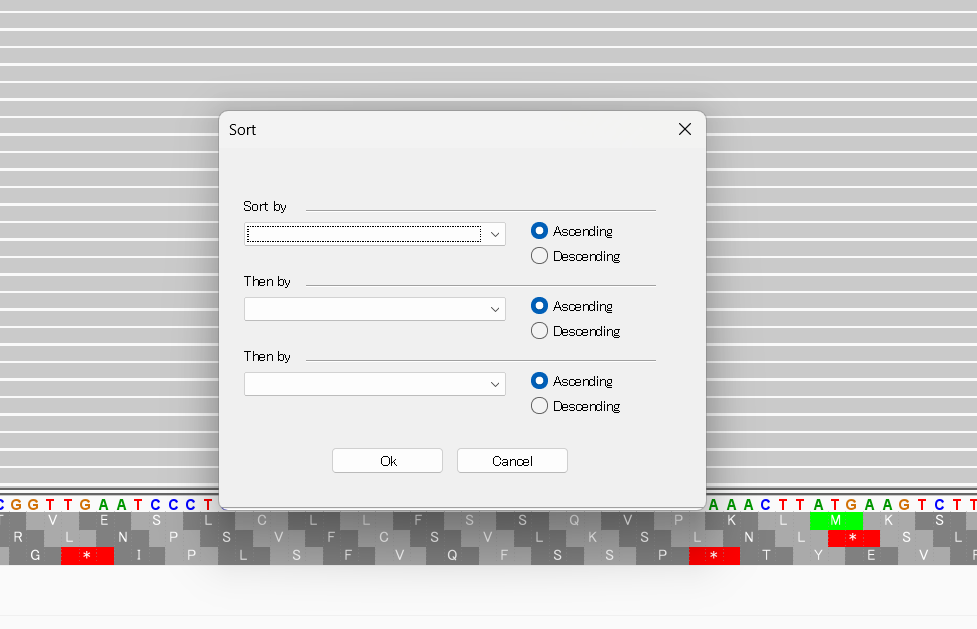Cancel the Sort dialog
Screen dimensions: 977x629
(512, 460)
